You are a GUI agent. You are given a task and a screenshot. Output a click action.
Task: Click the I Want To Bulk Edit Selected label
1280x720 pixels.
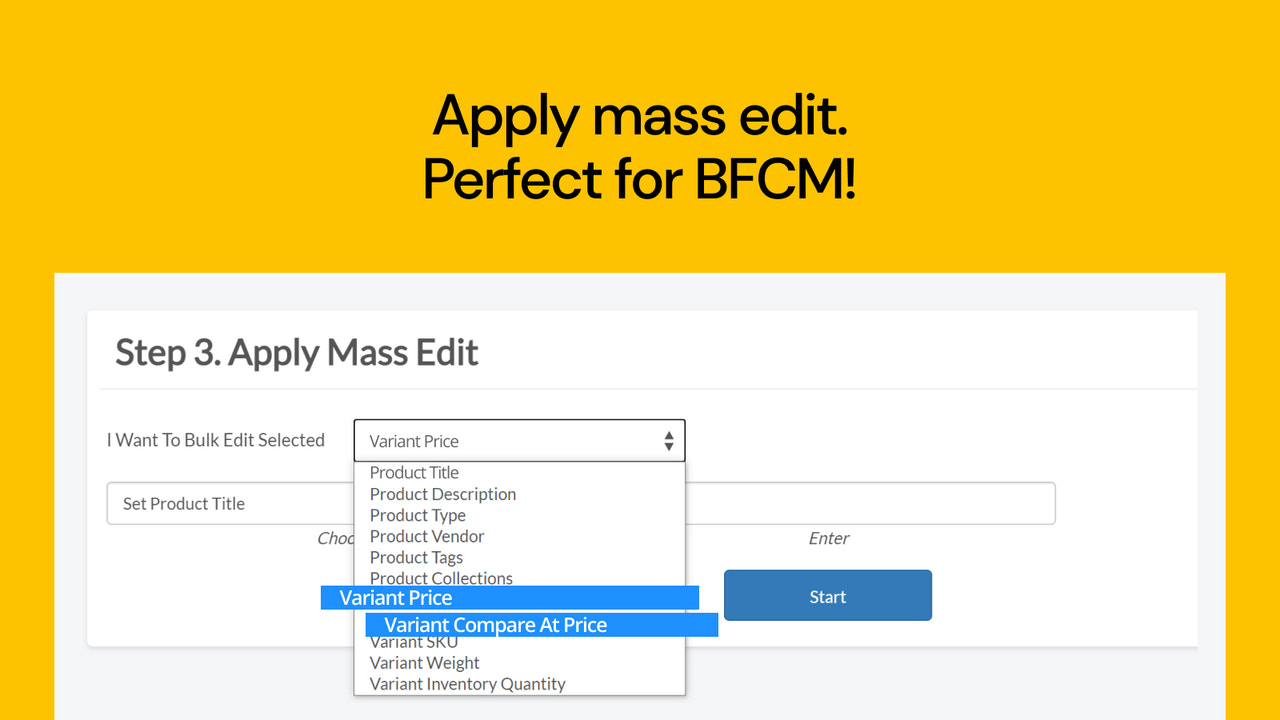point(216,440)
